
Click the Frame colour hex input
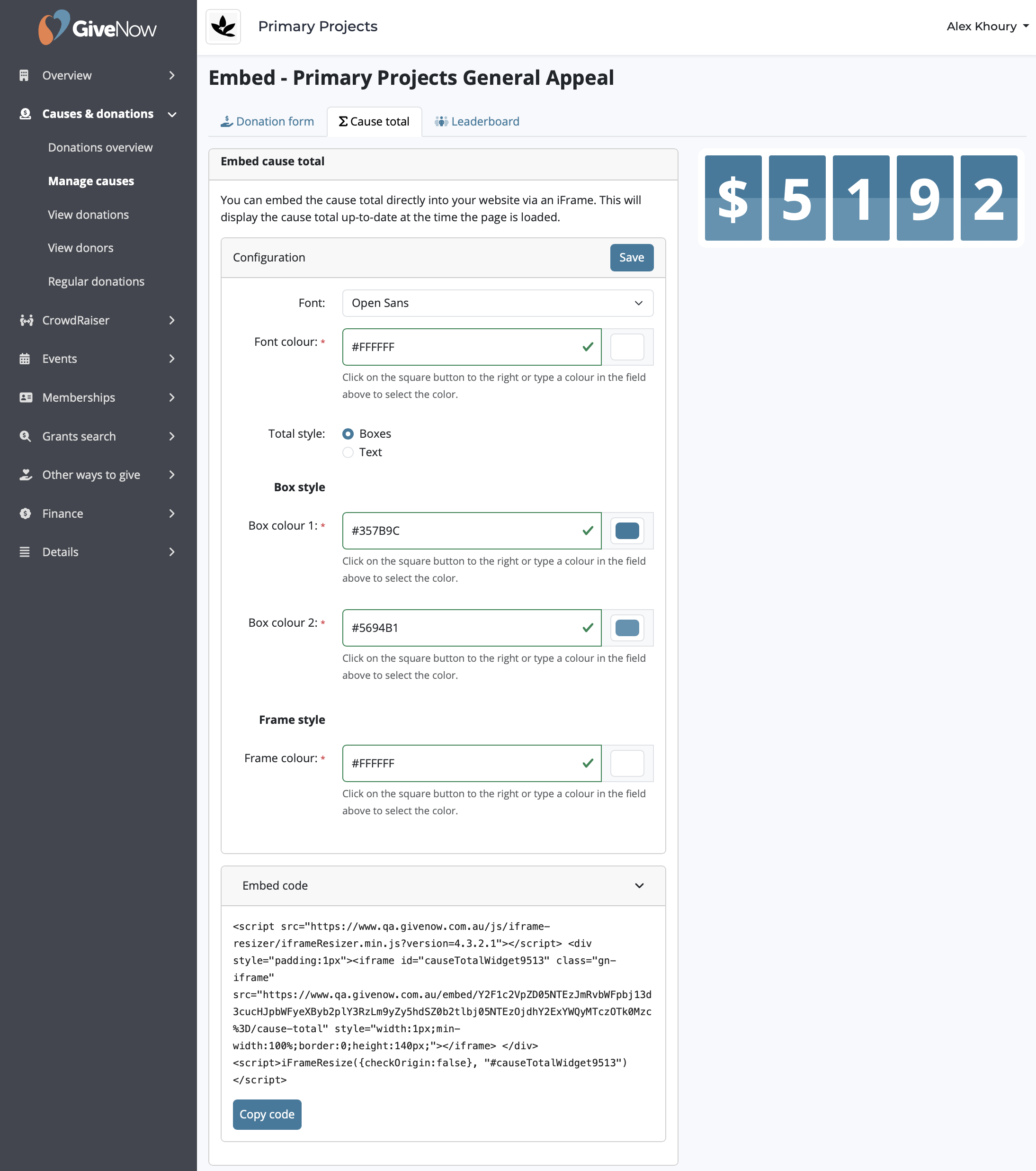[x=472, y=763]
